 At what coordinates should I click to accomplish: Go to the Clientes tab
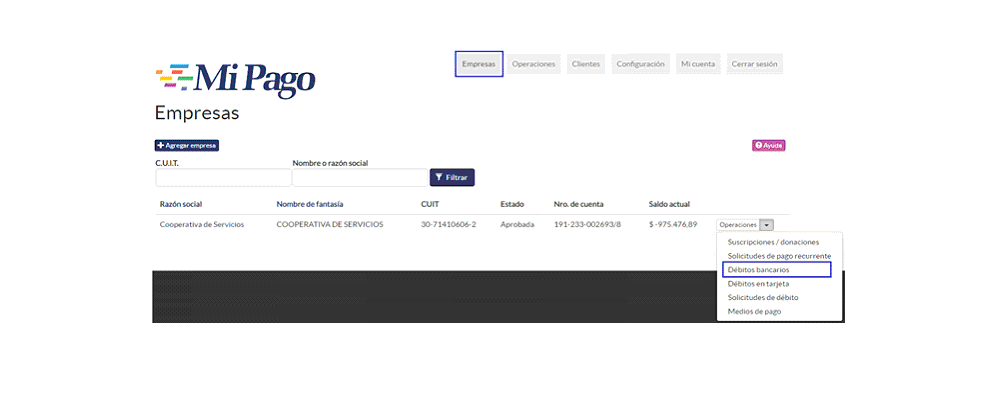(x=586, y=64)
